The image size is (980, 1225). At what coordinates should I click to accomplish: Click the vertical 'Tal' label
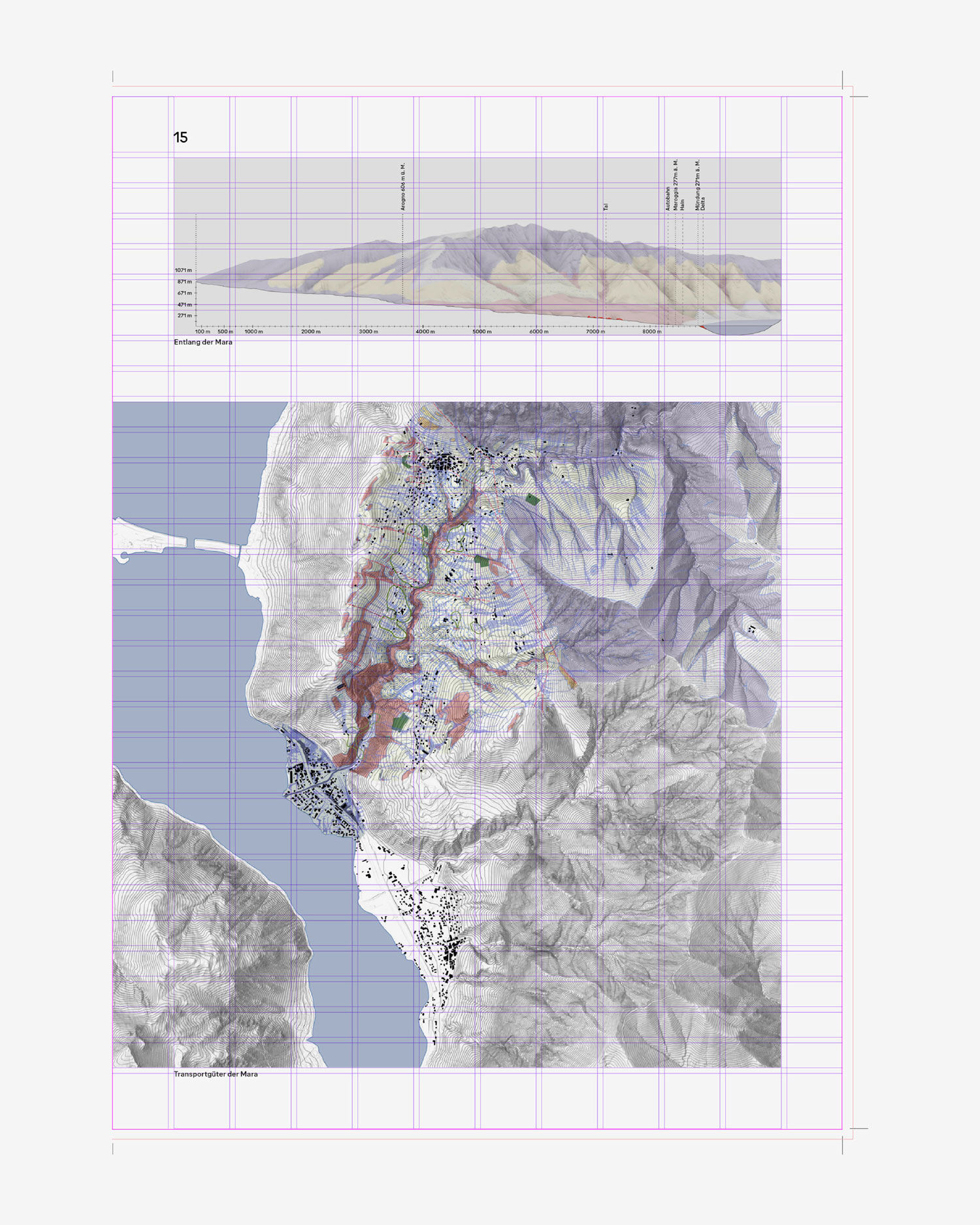tap(606, 206)
